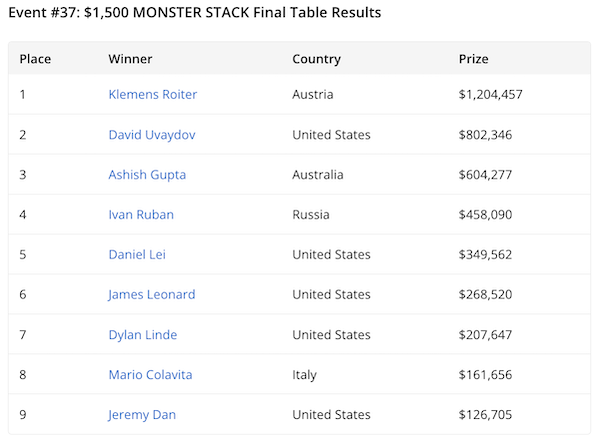This screenshot has width=600, height=448.
Task: Select the Australia country cell
Action: click(x=317, y=174)
